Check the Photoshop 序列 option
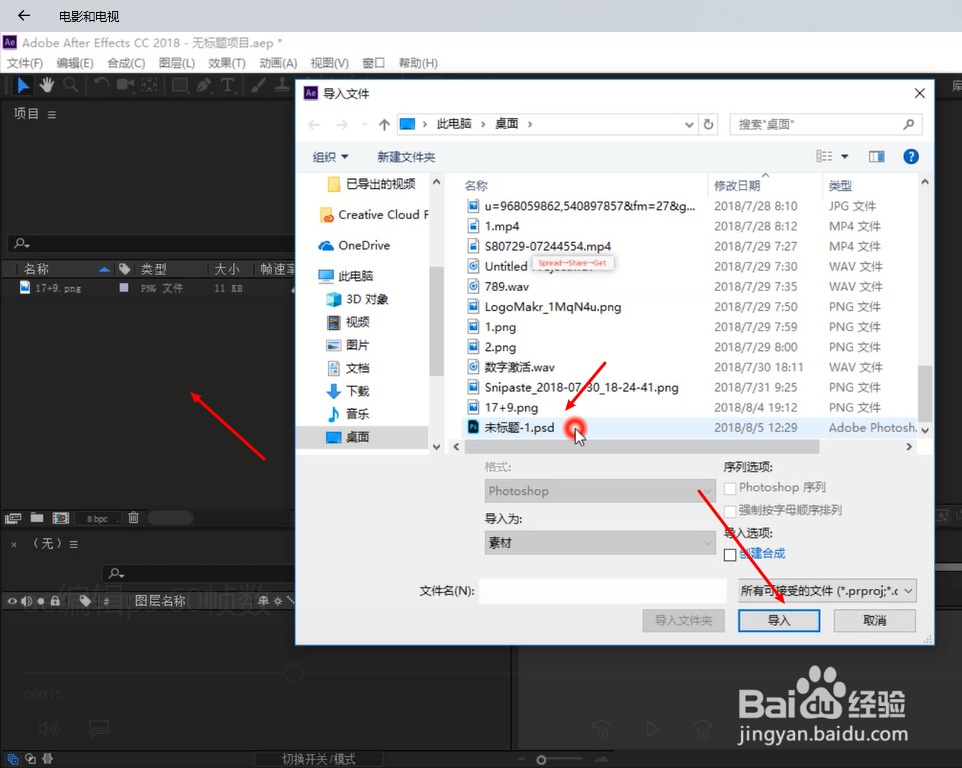 730,488
